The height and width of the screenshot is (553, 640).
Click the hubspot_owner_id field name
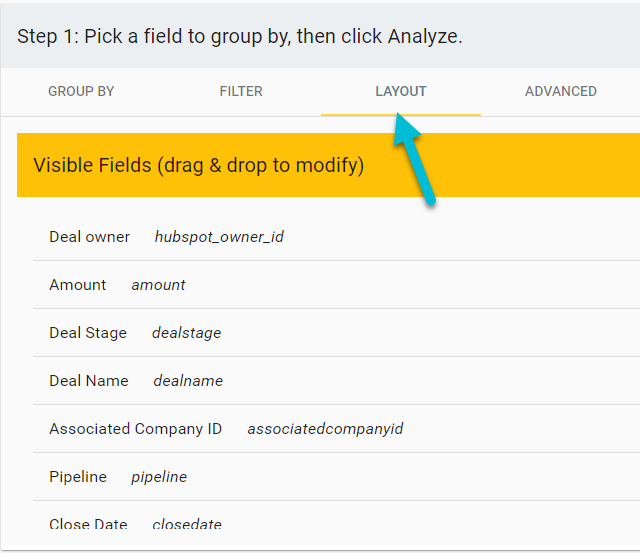(219, 237)
